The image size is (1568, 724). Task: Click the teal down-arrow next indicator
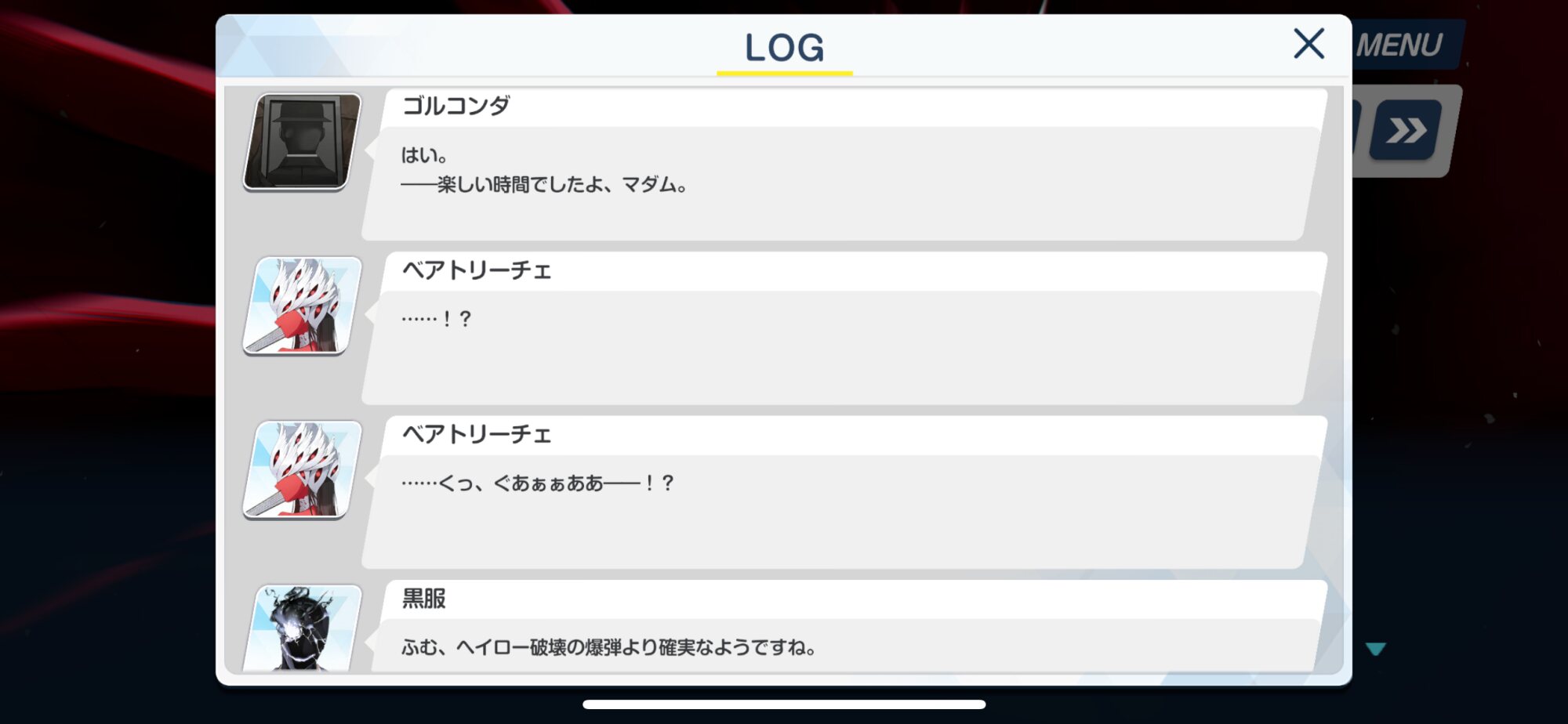pos(1376,649)
